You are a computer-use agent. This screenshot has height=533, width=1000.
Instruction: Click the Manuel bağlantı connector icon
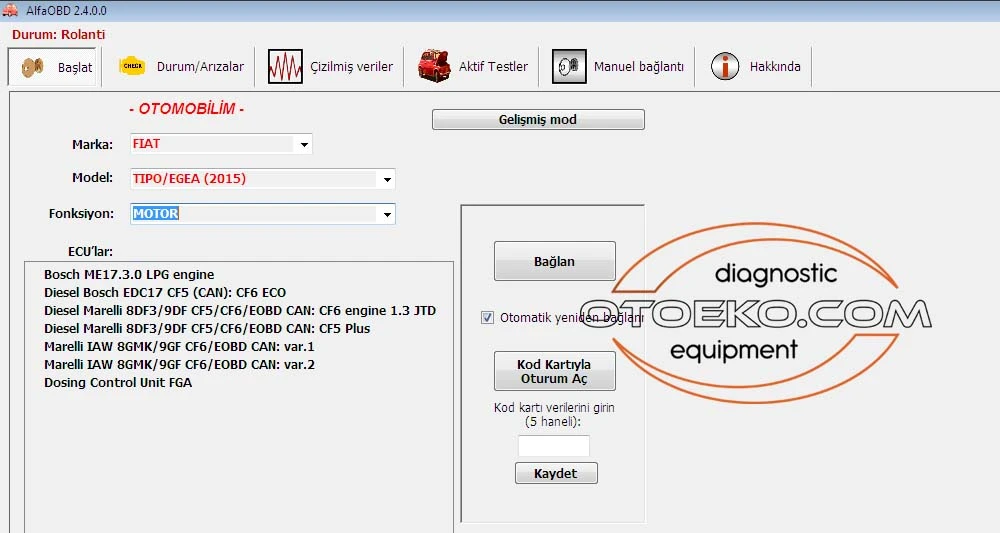[569, 66]
